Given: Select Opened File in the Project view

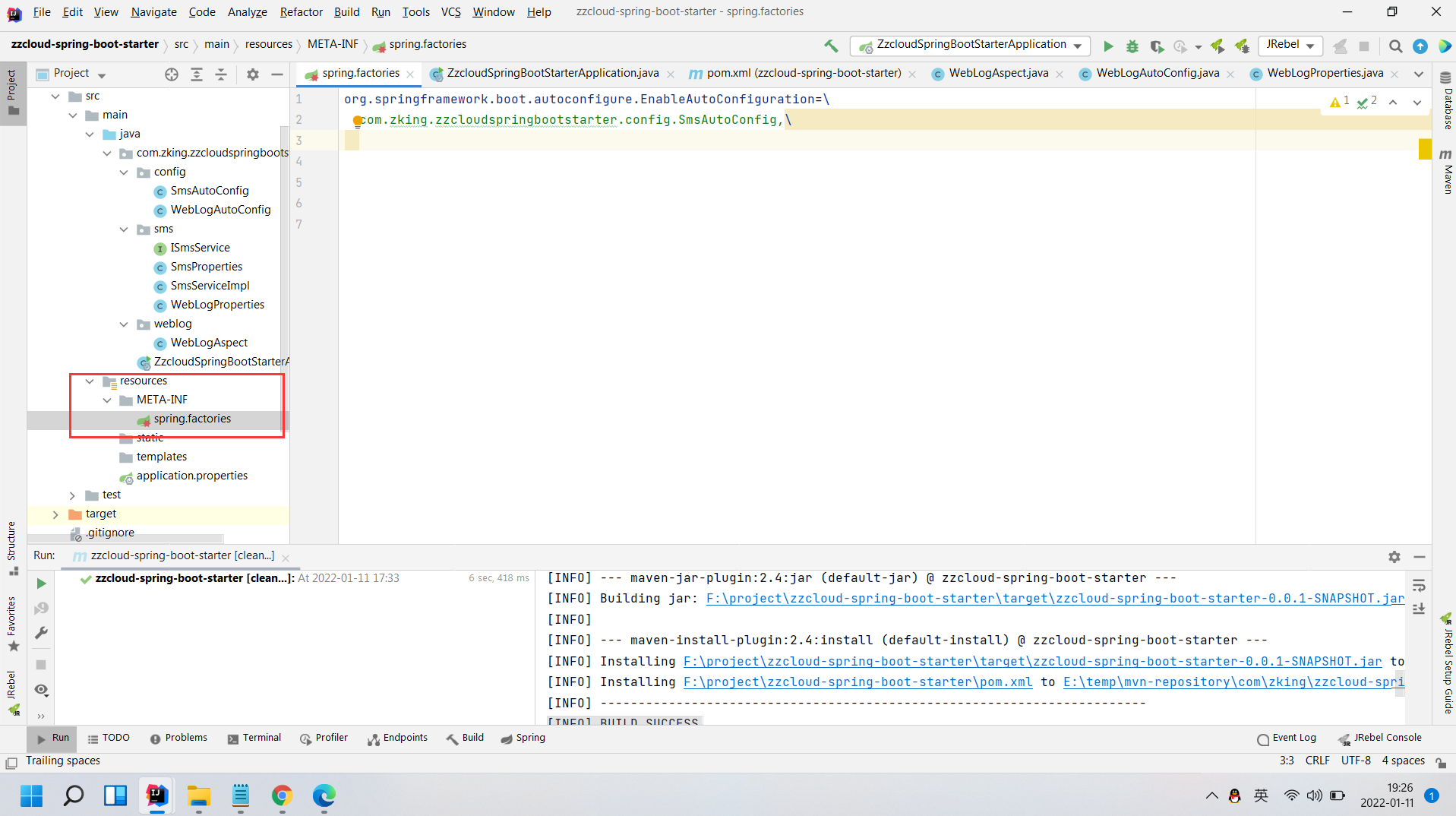Looking at the screenshot, I should click(171, 74).
